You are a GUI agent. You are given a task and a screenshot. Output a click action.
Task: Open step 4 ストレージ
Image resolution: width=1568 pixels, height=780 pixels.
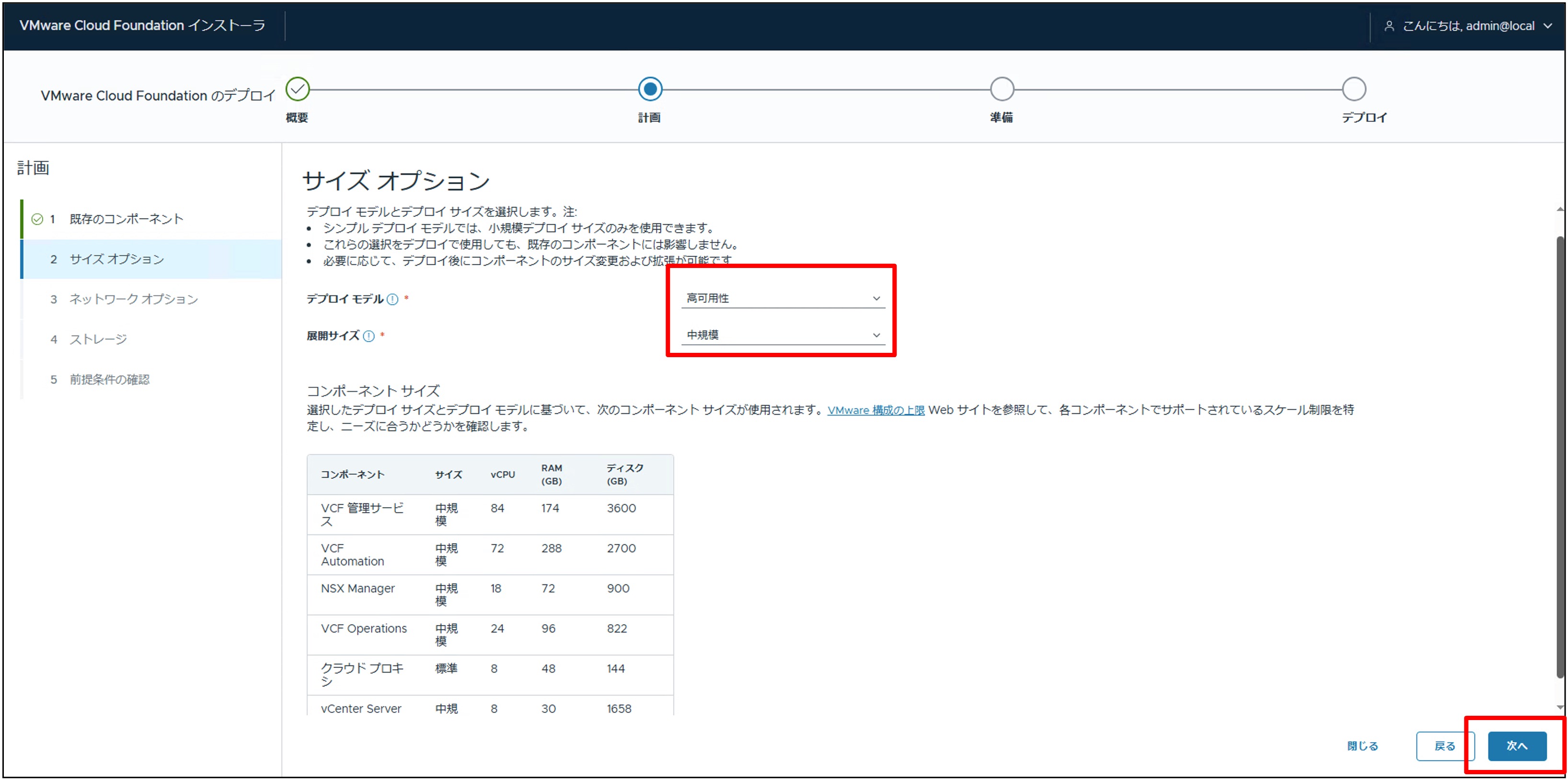pos(151,339)
